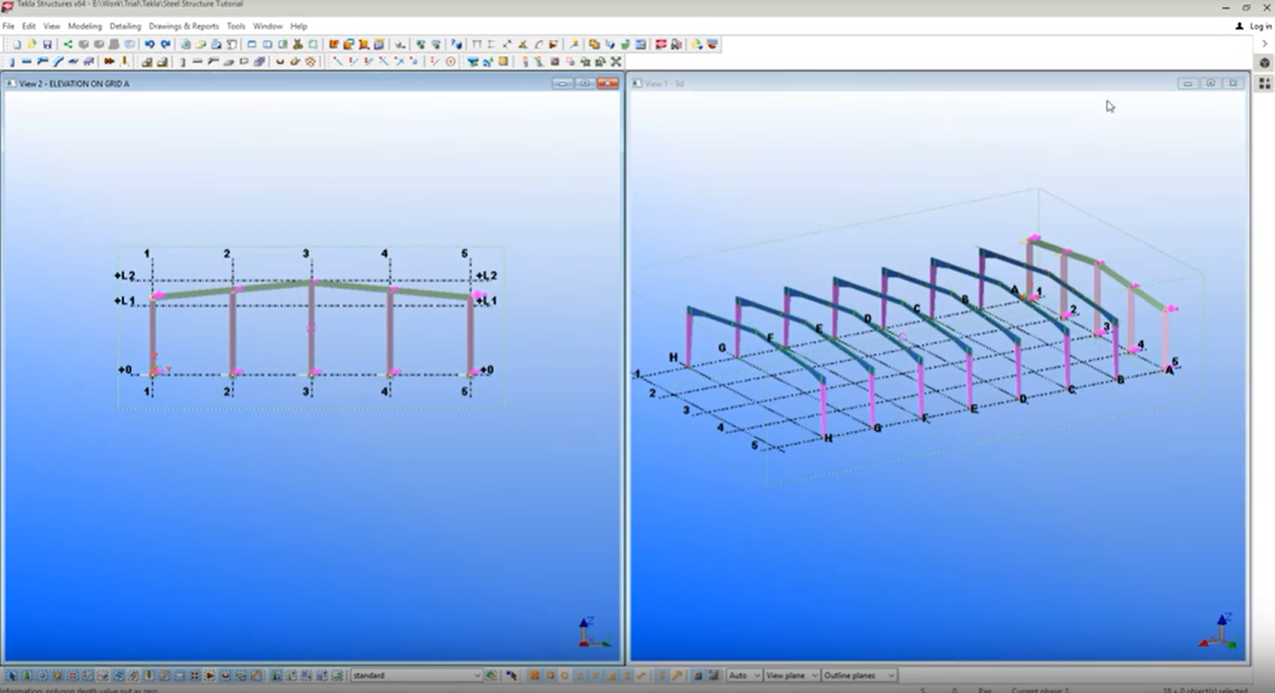Click the New model icon
Screen dimensions: 1275x693
click(x=17, y=45)
